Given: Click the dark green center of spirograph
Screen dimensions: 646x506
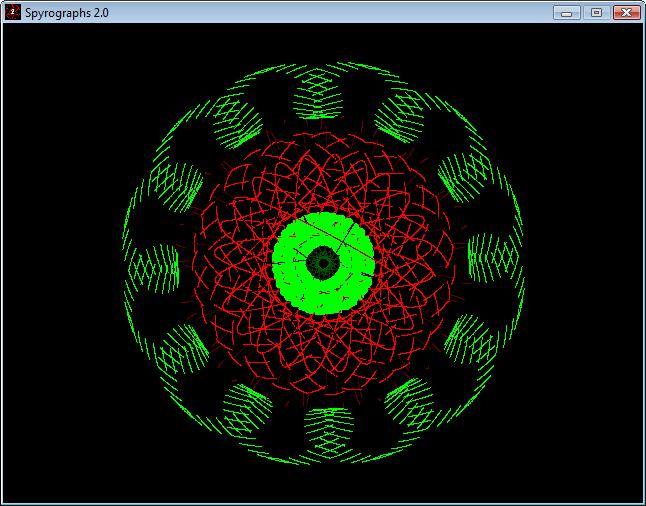Looking at the screenshot, I should (x=323, y=263).
